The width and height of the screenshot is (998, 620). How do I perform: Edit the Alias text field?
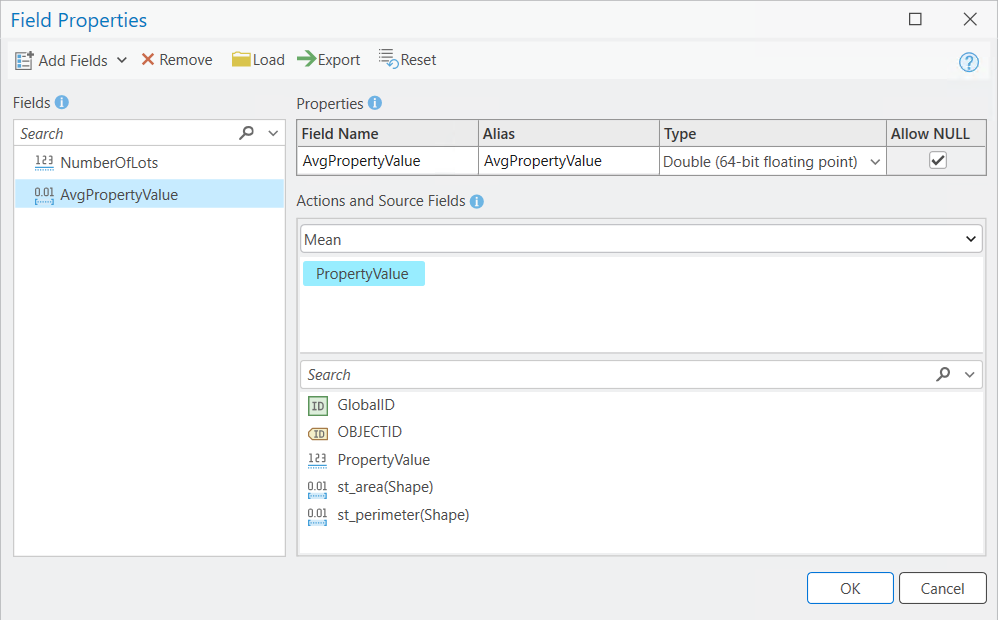[x=568, y=161]
